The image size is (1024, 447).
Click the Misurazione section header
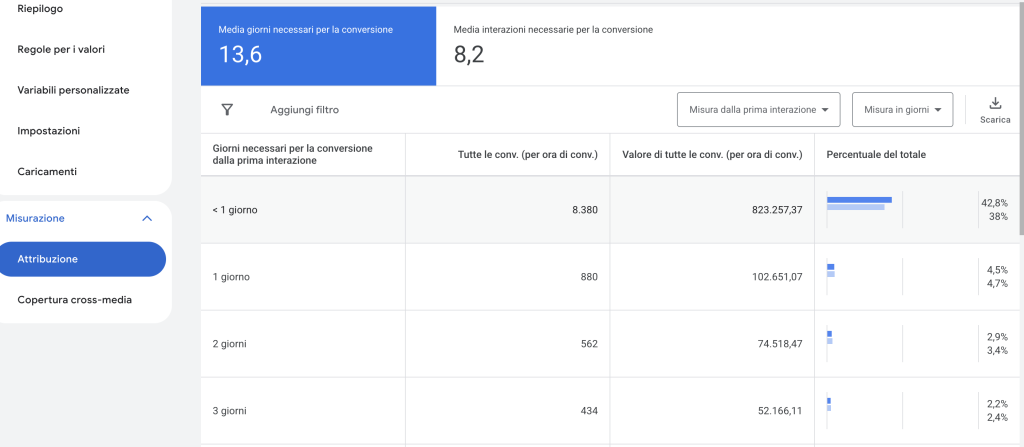[35, 218]
